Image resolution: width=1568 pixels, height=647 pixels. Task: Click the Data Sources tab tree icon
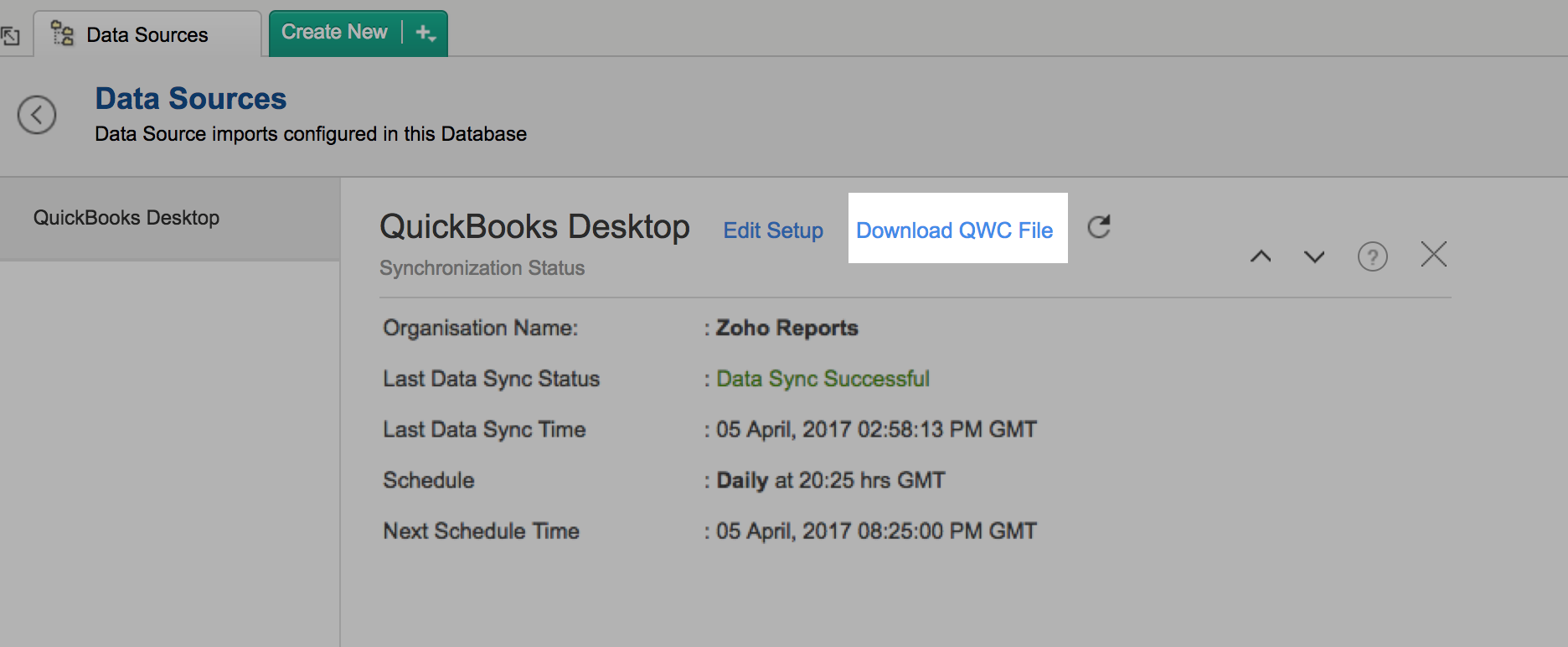pos(63,34)
